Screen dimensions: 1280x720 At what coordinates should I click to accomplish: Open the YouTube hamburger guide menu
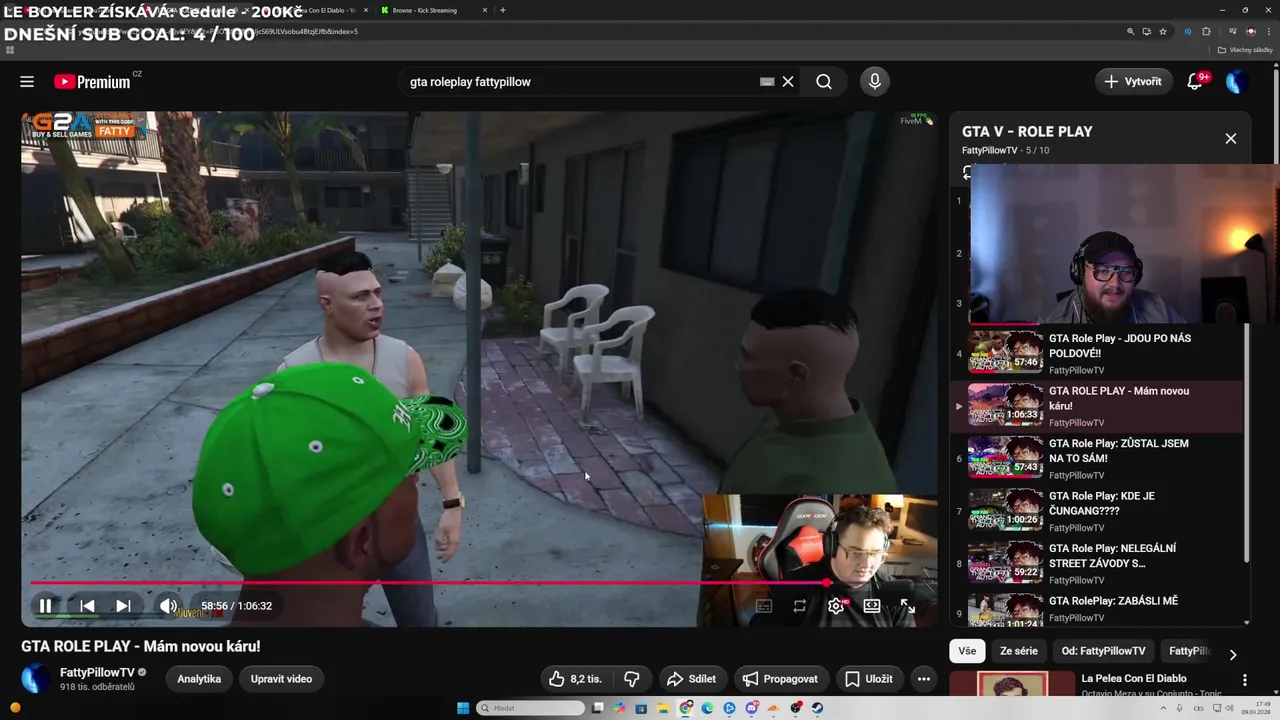coord(27,82)
